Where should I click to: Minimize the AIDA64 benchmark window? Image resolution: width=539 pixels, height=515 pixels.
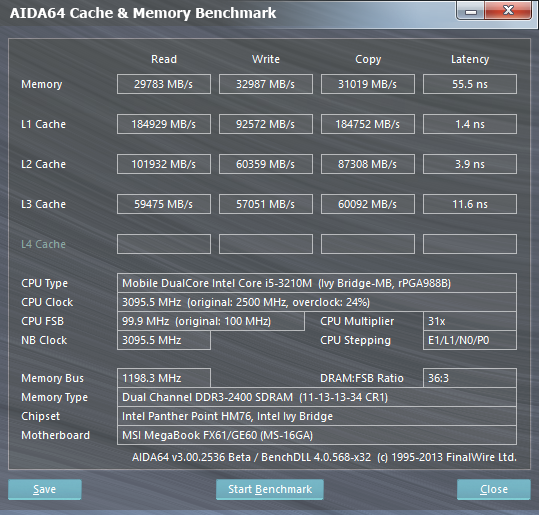[x=471, y=11]
